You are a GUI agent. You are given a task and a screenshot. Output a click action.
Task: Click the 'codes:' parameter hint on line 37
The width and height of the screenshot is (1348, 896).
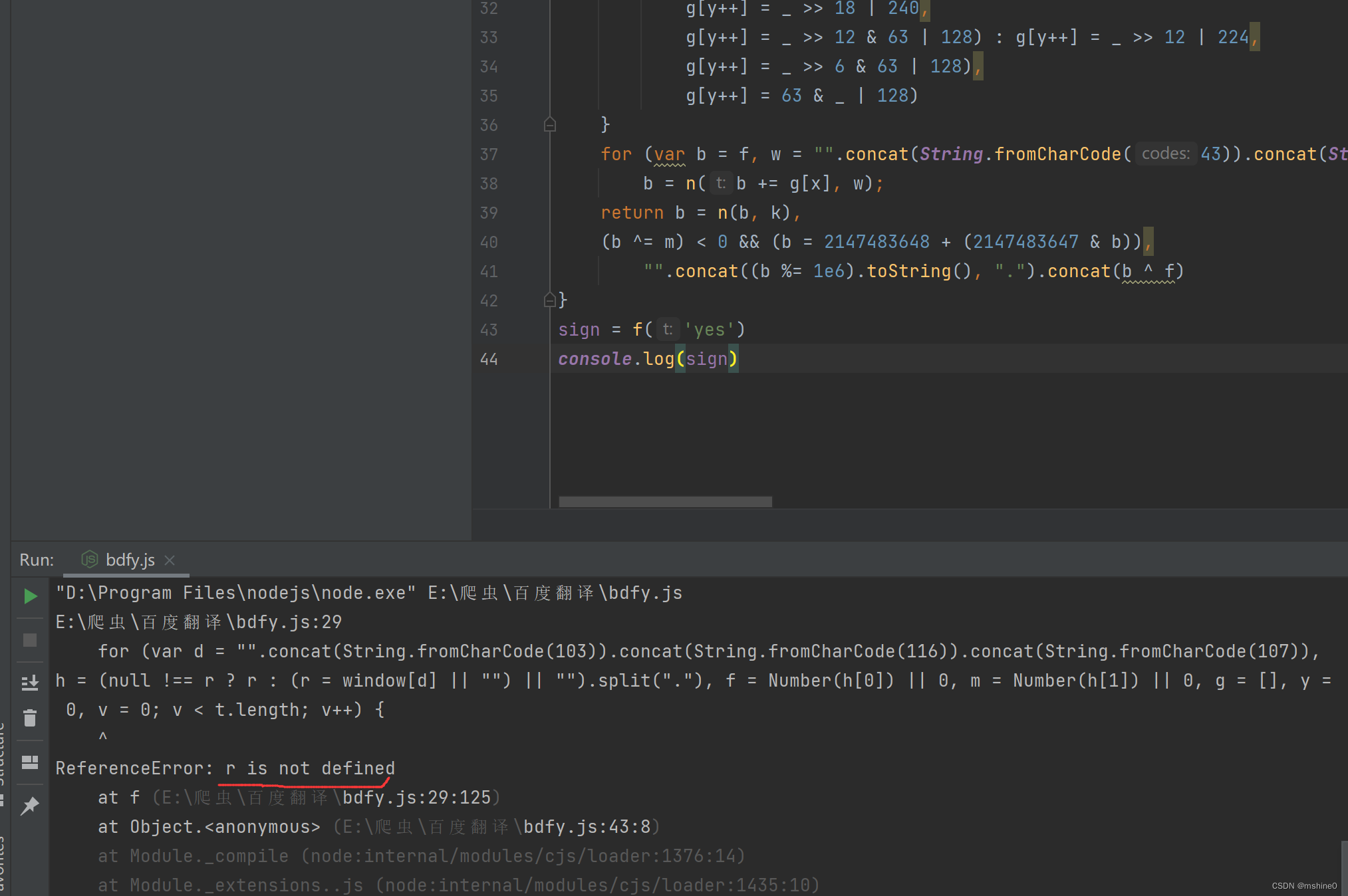click(x=1165, y=154)
